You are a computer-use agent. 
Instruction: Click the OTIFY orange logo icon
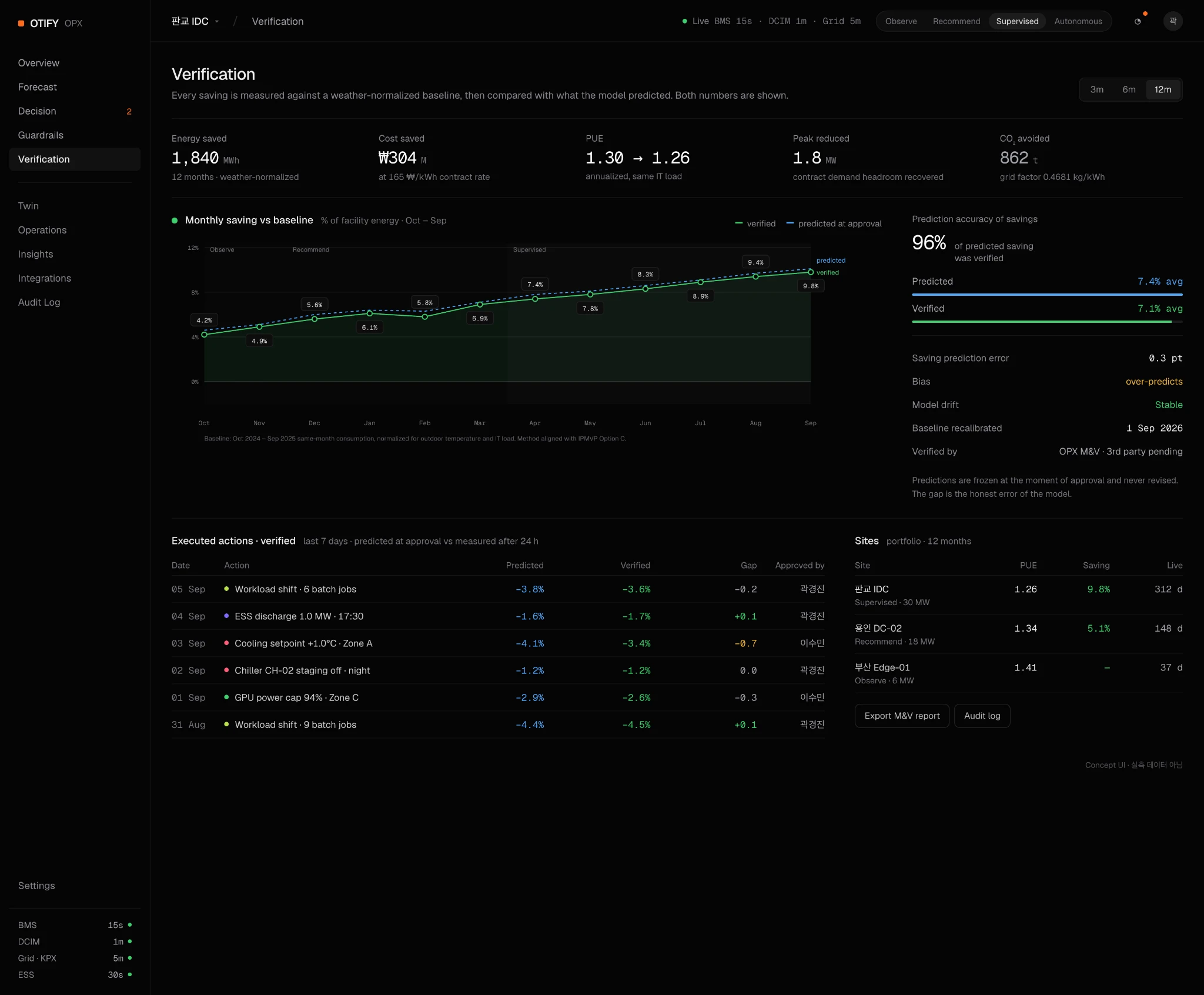point(21,24)
